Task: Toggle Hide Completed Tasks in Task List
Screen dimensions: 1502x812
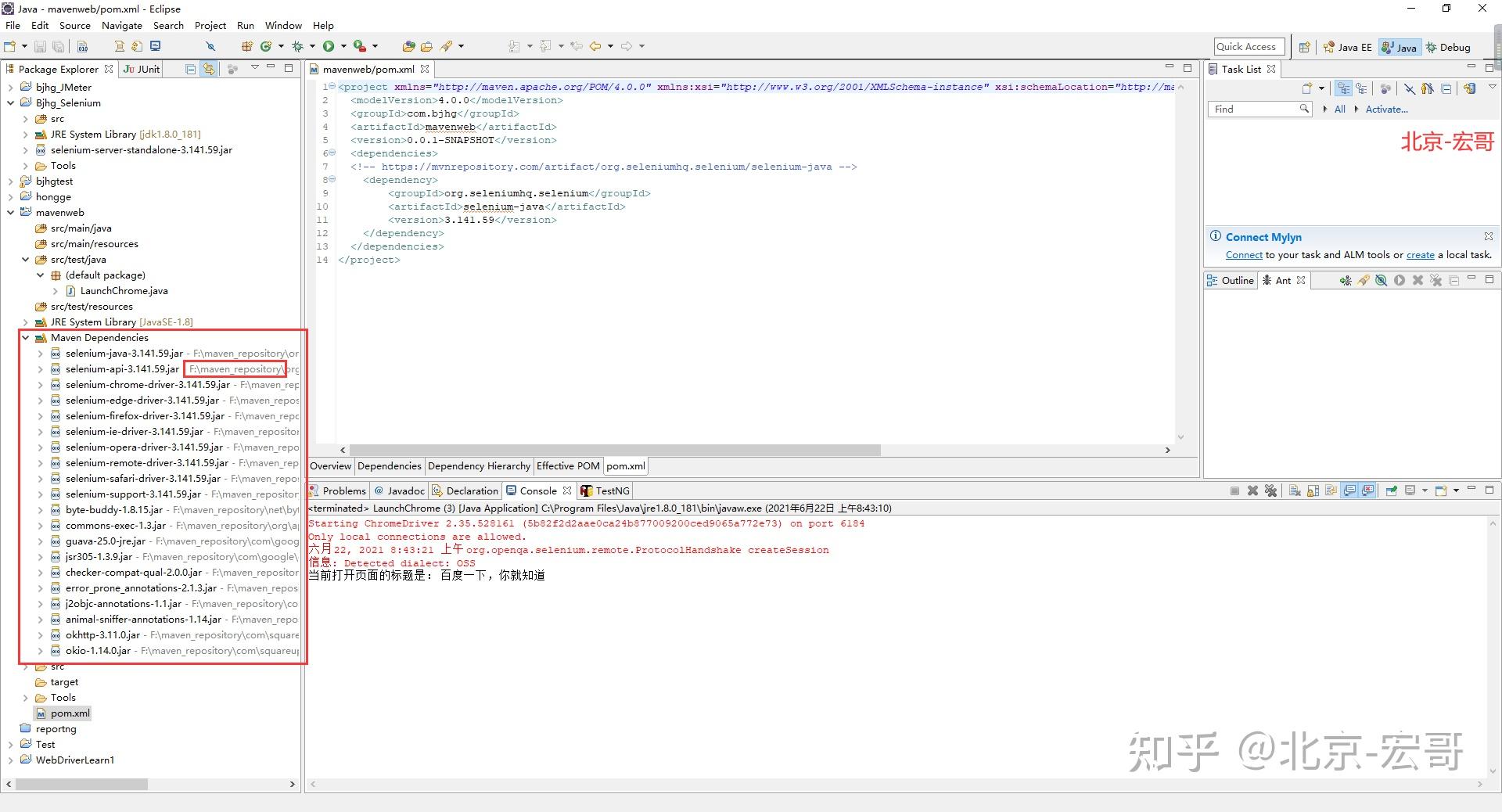Action: pos(1409,88)
